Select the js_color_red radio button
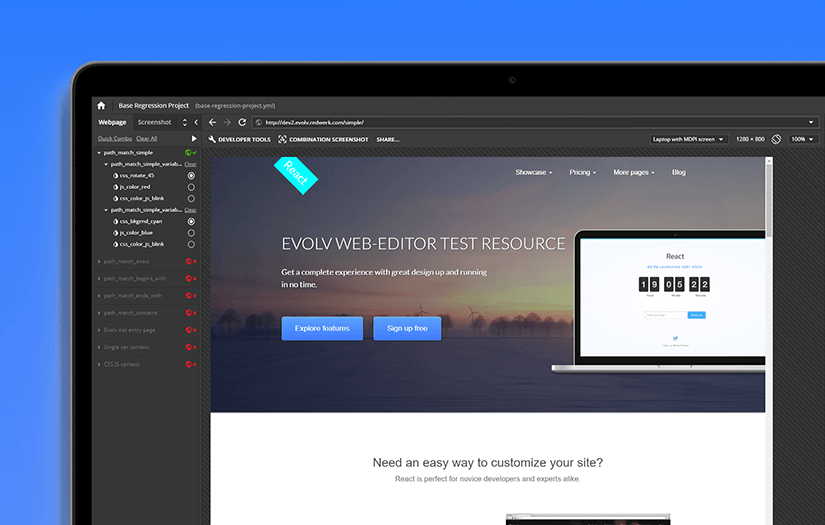The width and height of the screenshot is (825, 525). click(191, 187)
